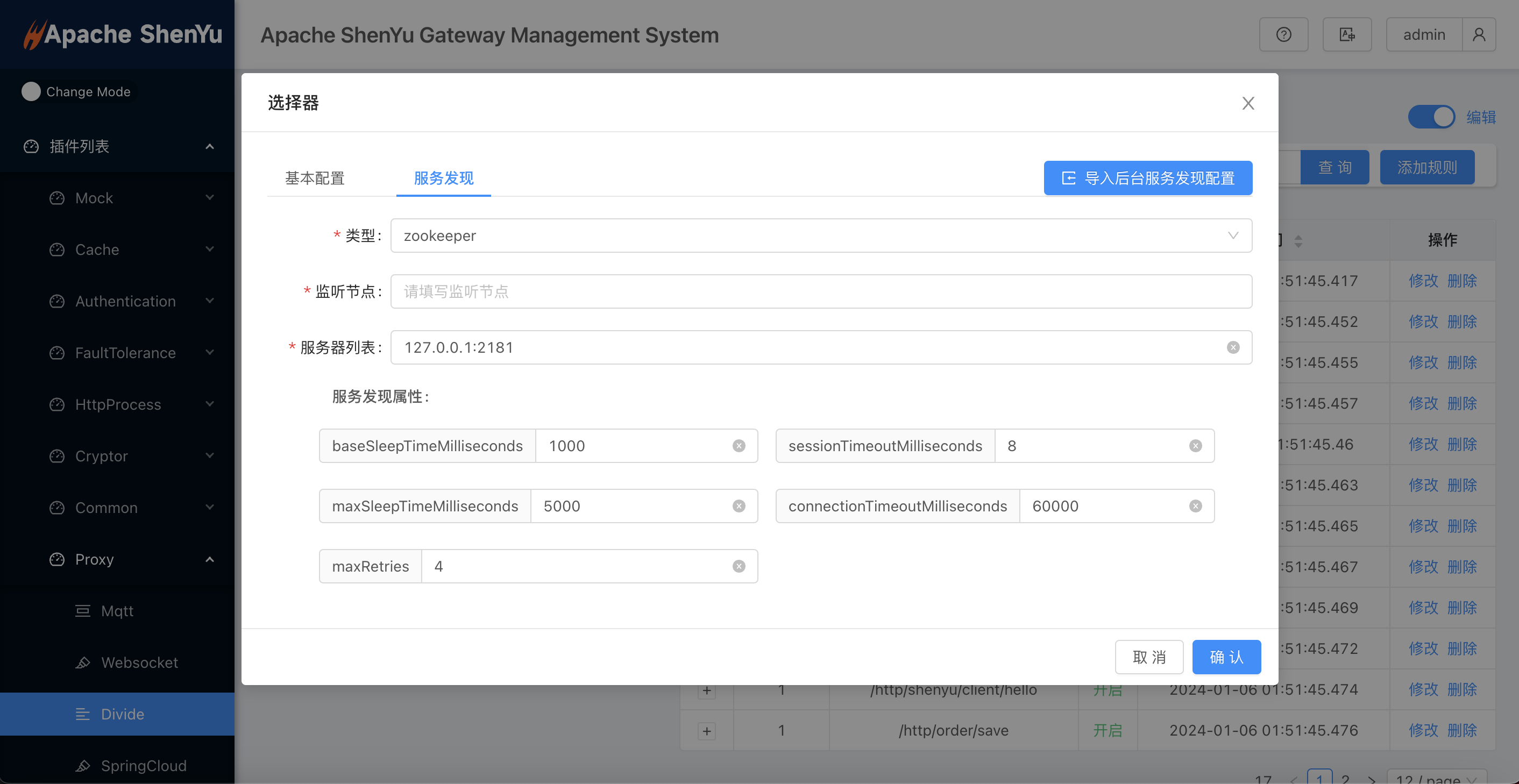Close the selector dialog with X icon
The height and width of the screenshot is (784, 1519).
pos(1248,103)
